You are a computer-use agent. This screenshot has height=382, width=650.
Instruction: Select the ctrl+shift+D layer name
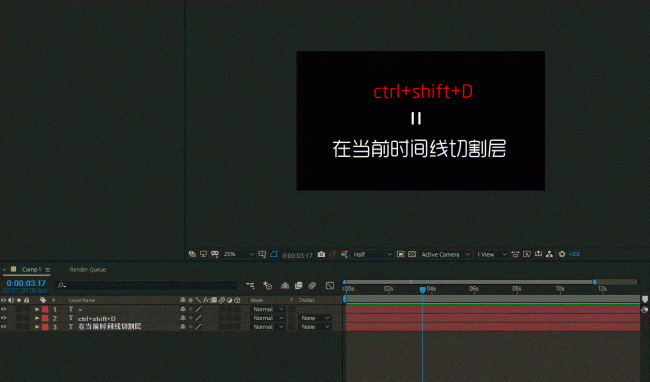click(97, 319)
